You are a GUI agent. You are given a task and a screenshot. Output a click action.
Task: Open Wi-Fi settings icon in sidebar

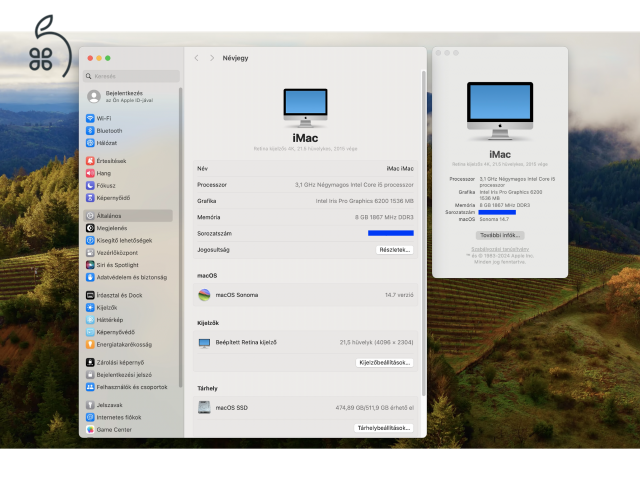90,118
